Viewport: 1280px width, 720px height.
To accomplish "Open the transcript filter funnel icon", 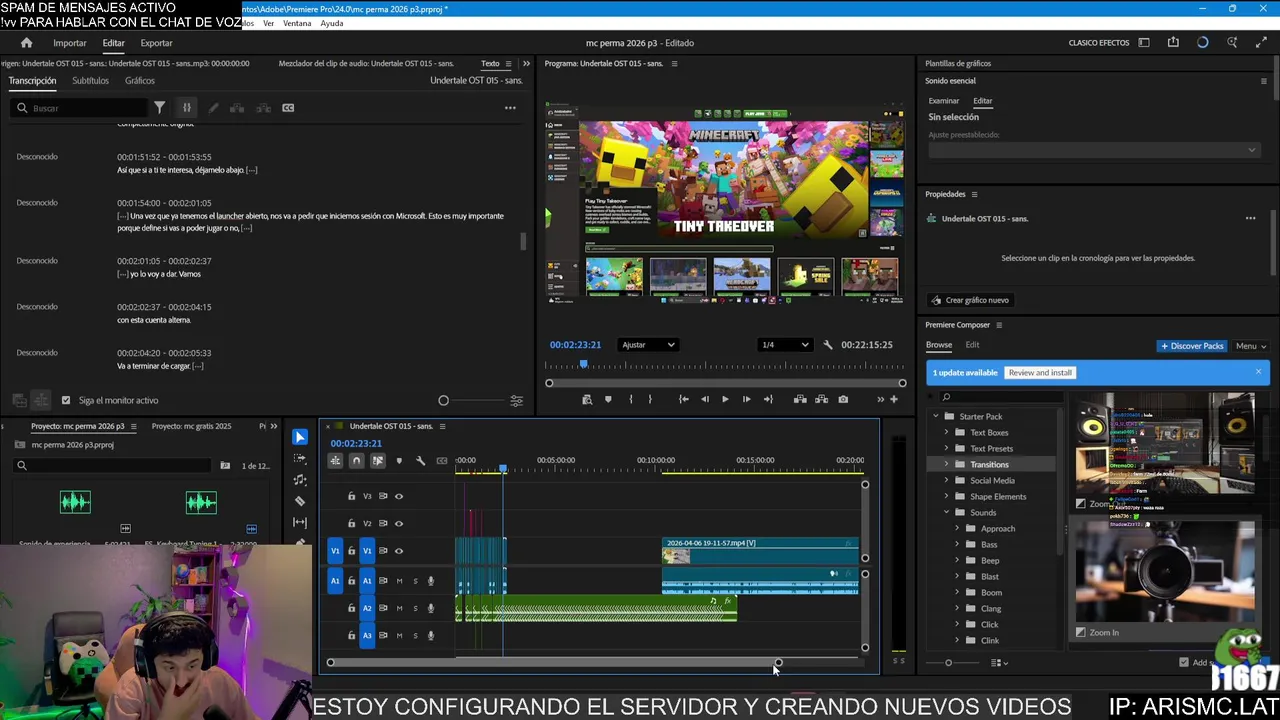I will point(159,108).
